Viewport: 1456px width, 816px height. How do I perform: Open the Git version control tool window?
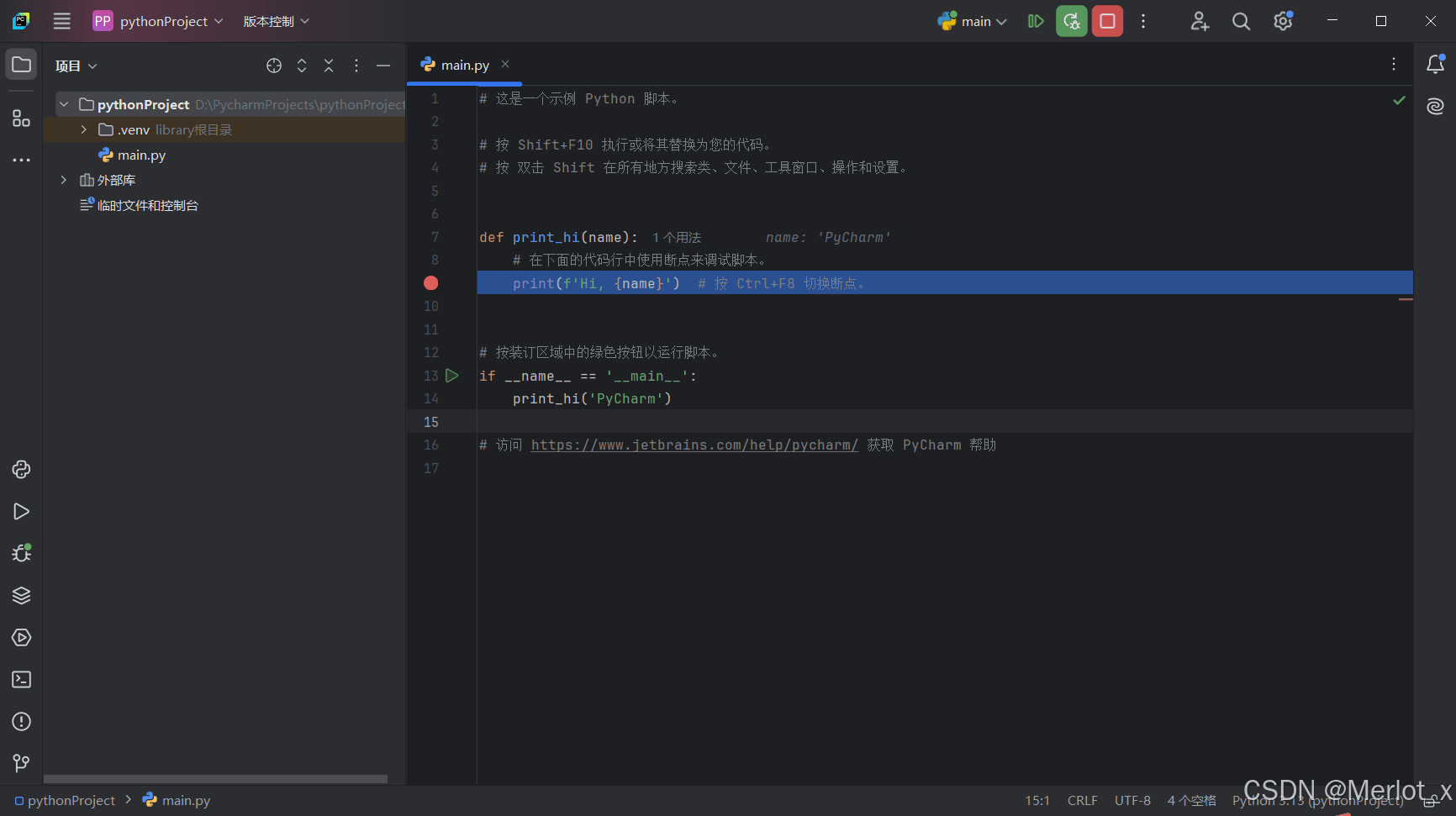coord(21,763)
